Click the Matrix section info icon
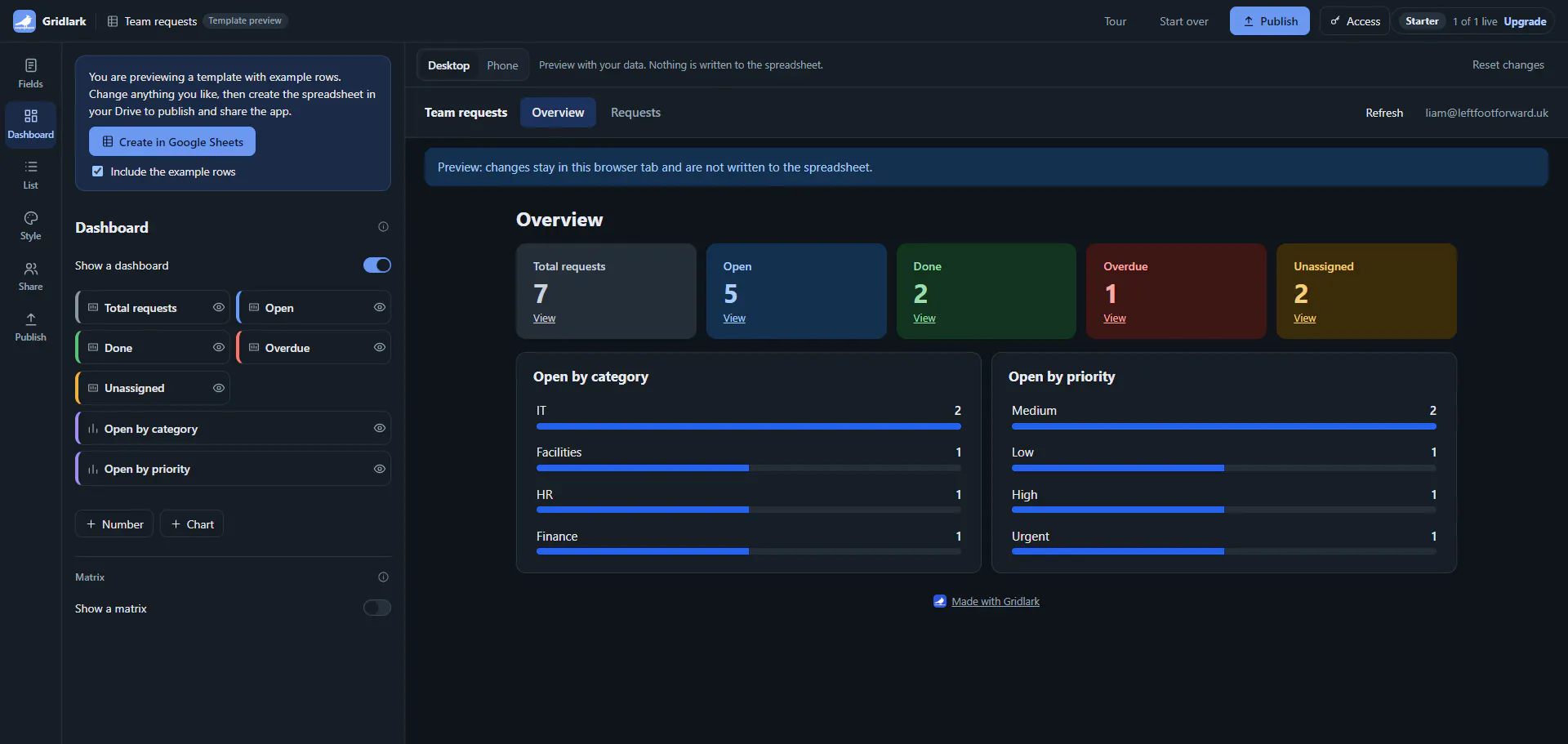The height and width of the screenshot is (744, 1568). pyautogui.click(x=383, y=577)
